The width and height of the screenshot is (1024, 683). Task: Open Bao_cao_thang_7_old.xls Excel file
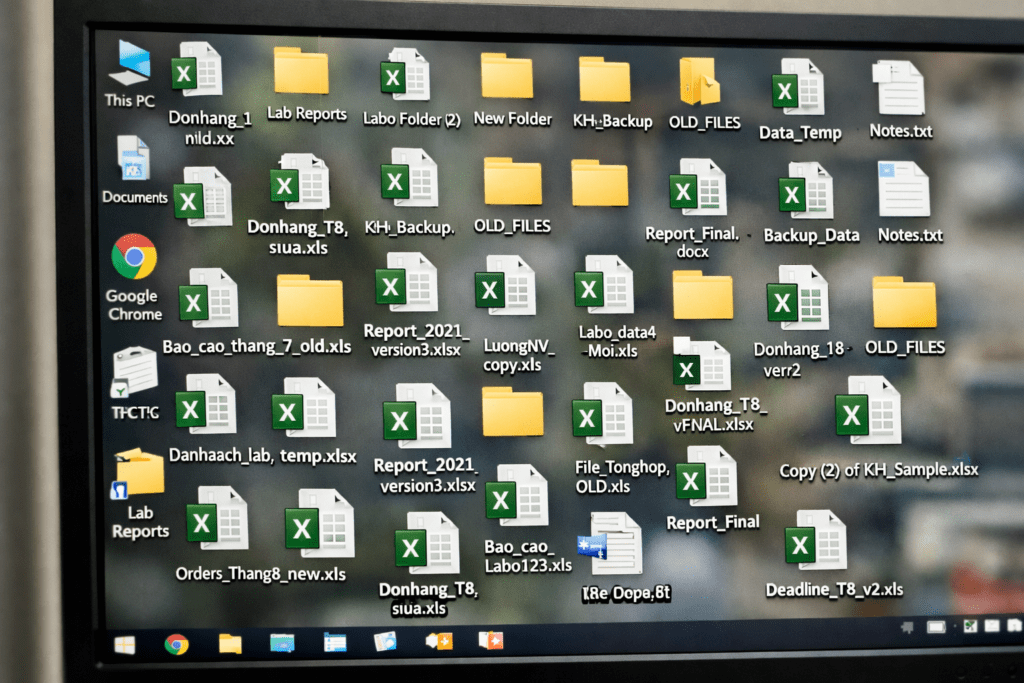click(207, 298)
